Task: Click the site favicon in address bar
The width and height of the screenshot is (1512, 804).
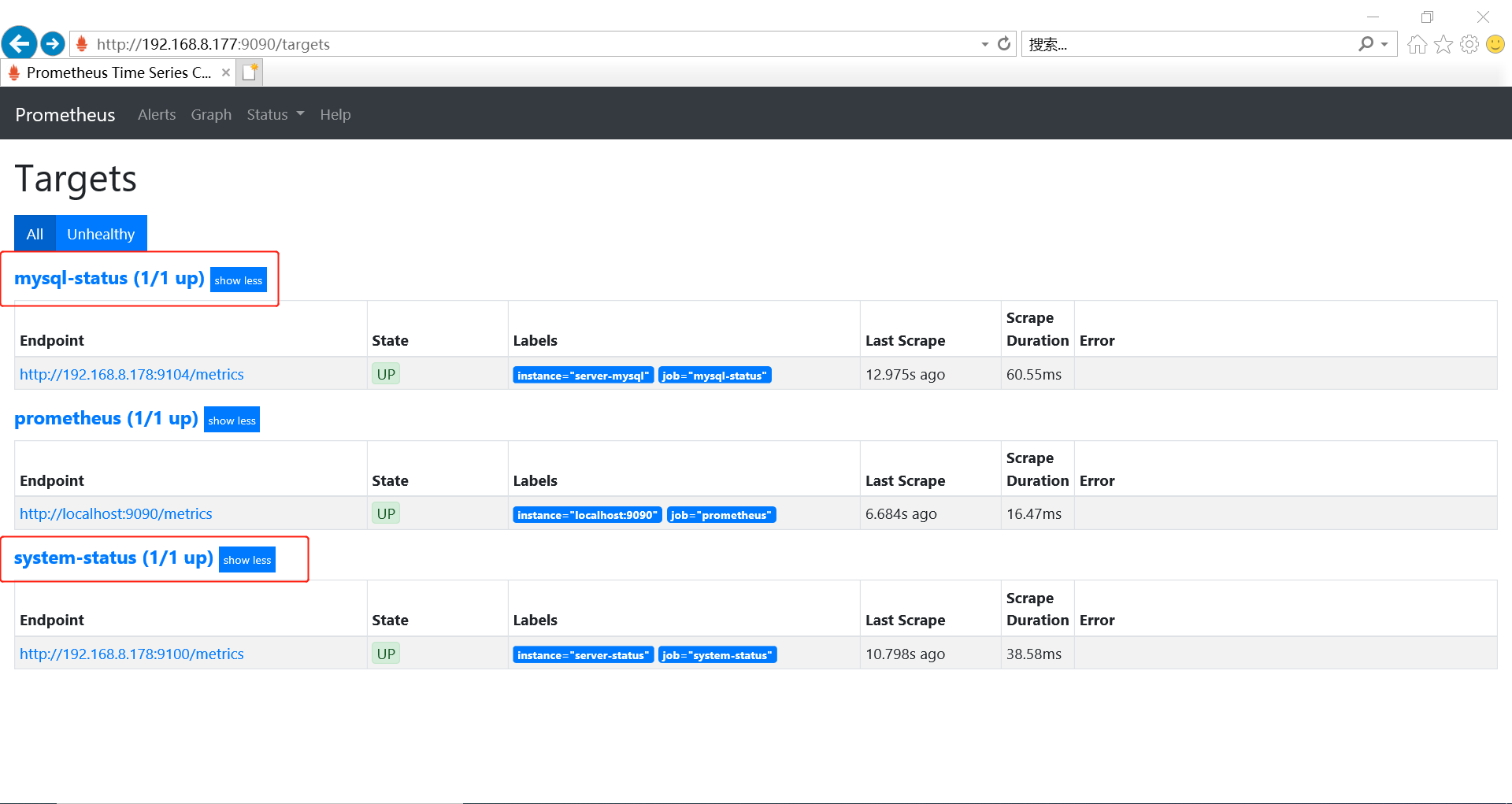Action: click(82, 44)
